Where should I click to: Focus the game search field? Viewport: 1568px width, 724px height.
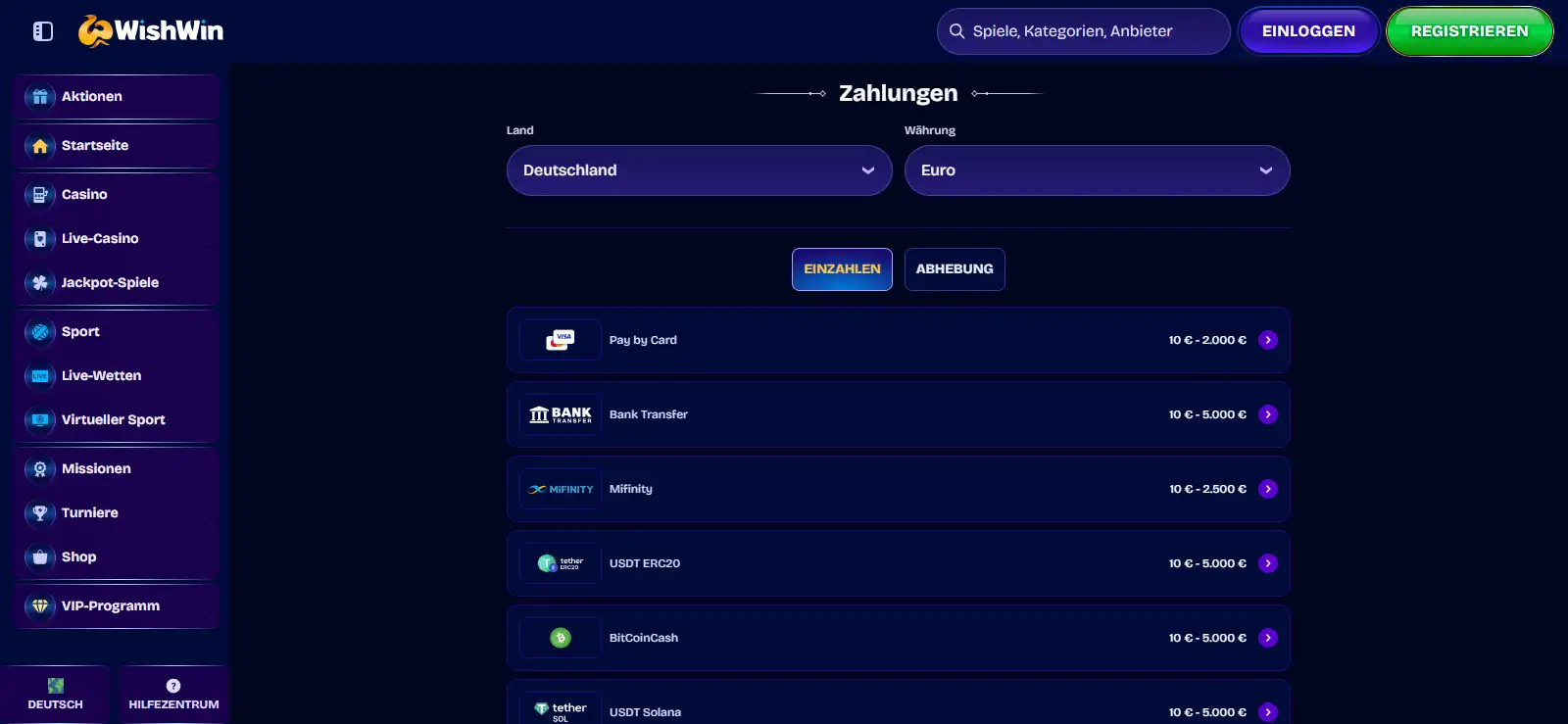click(1083, 31)
